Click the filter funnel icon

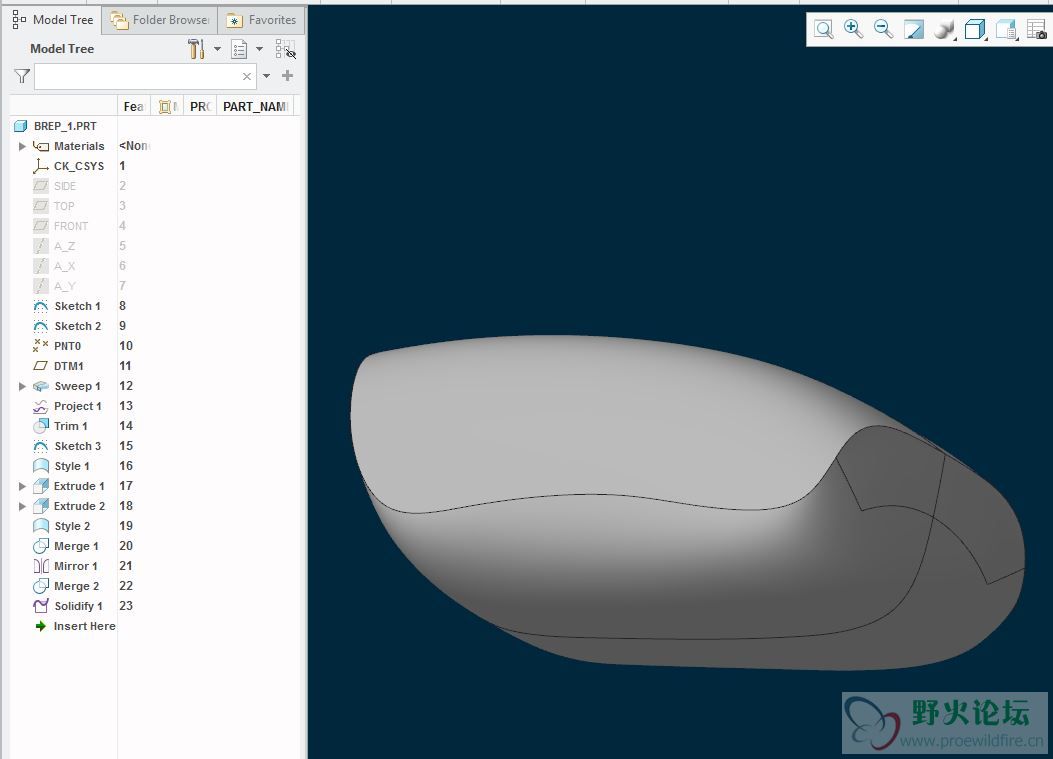[x=21, y=76]
